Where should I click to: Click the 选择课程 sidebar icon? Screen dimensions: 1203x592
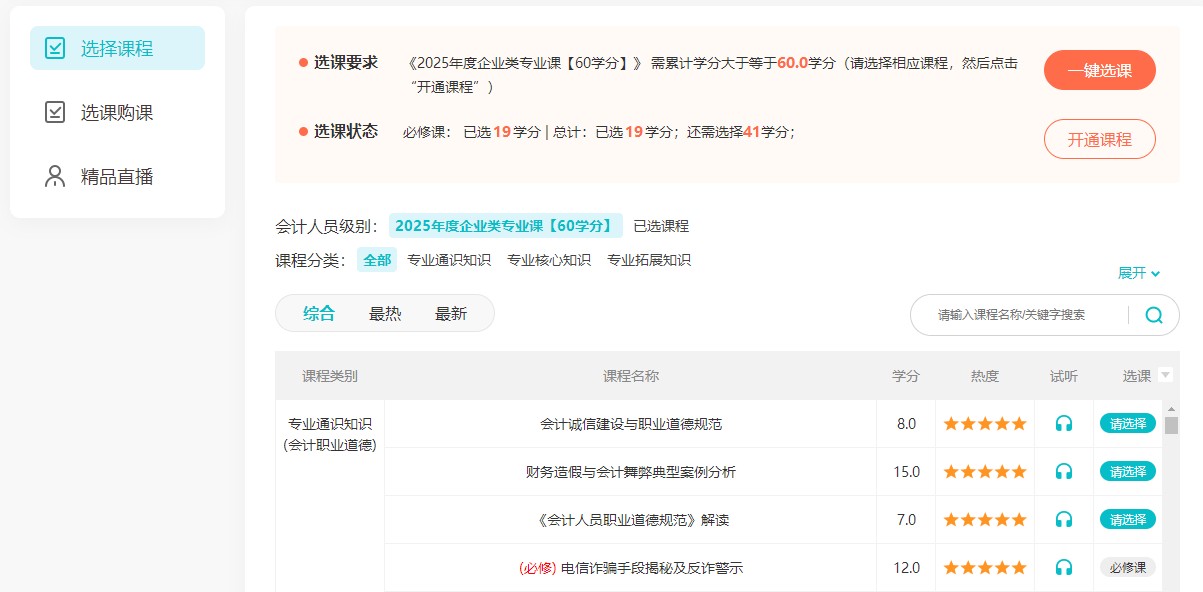click(x=55, y=48)
